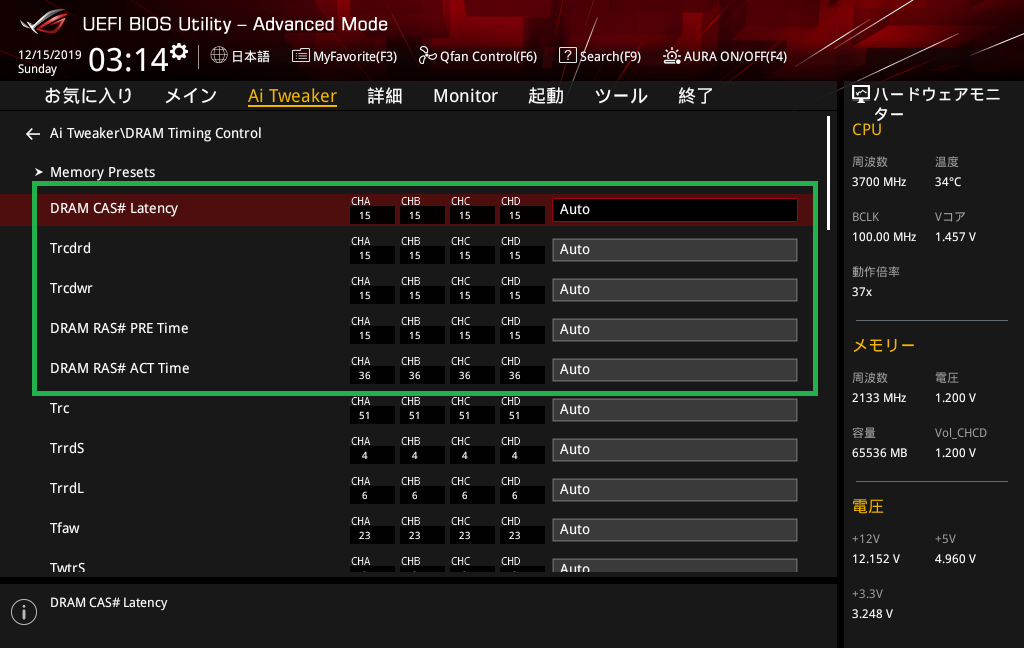Click BCLK 100.00 MHz value
The height and width of the screenshot is (648, 1024).
(884, 237)
